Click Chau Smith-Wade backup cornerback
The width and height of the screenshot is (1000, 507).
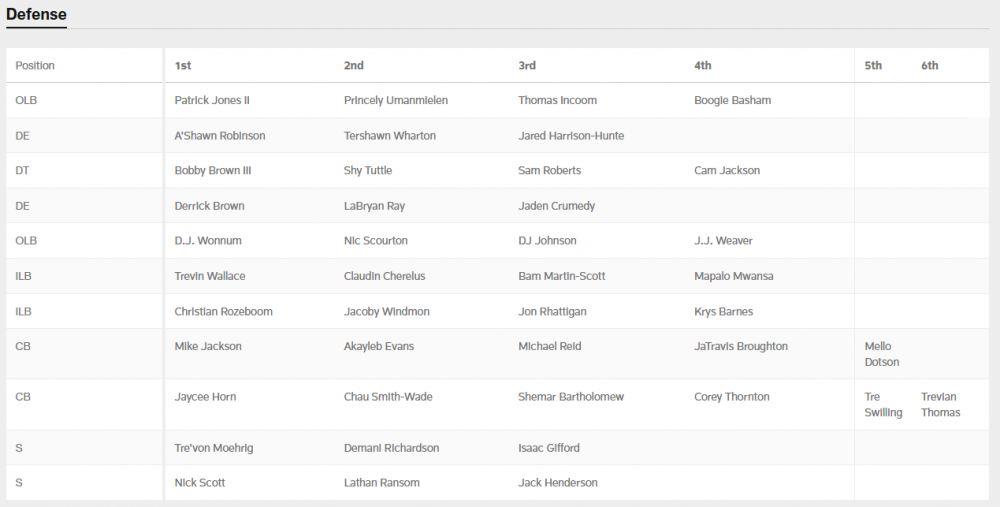point(388,397)
